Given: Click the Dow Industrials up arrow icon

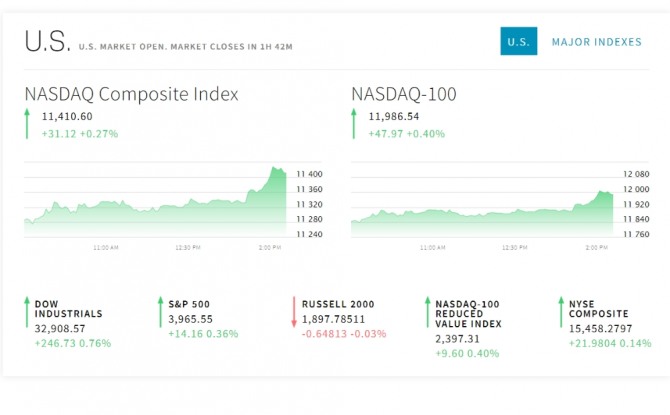Looking at the screenshot, I should 26,318.
